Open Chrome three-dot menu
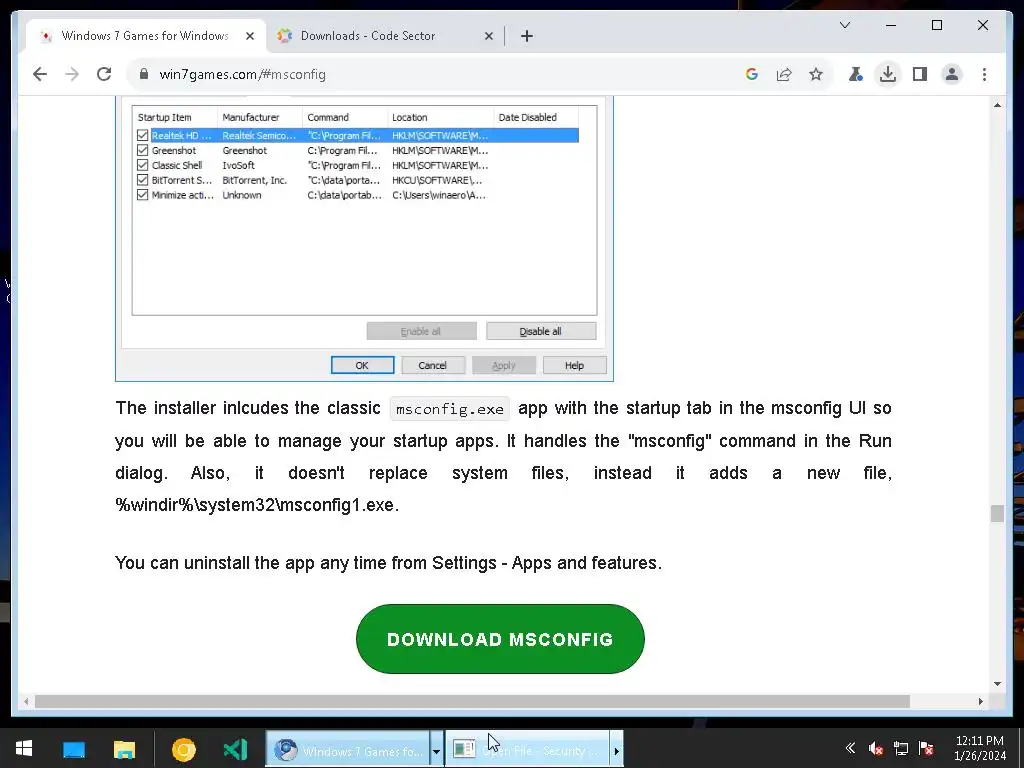The width and height of the screenshot is (1024, 768). [x=984, y=74]
